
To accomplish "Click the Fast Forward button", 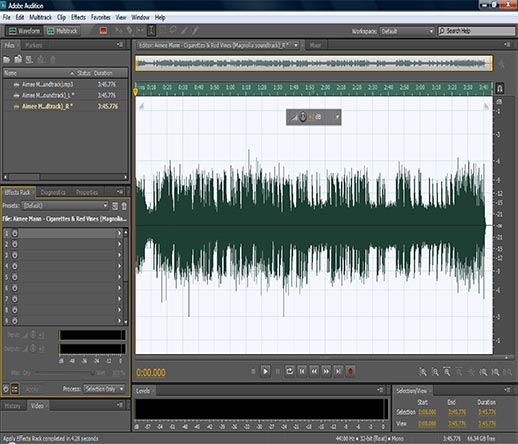I will pos(326,371).
